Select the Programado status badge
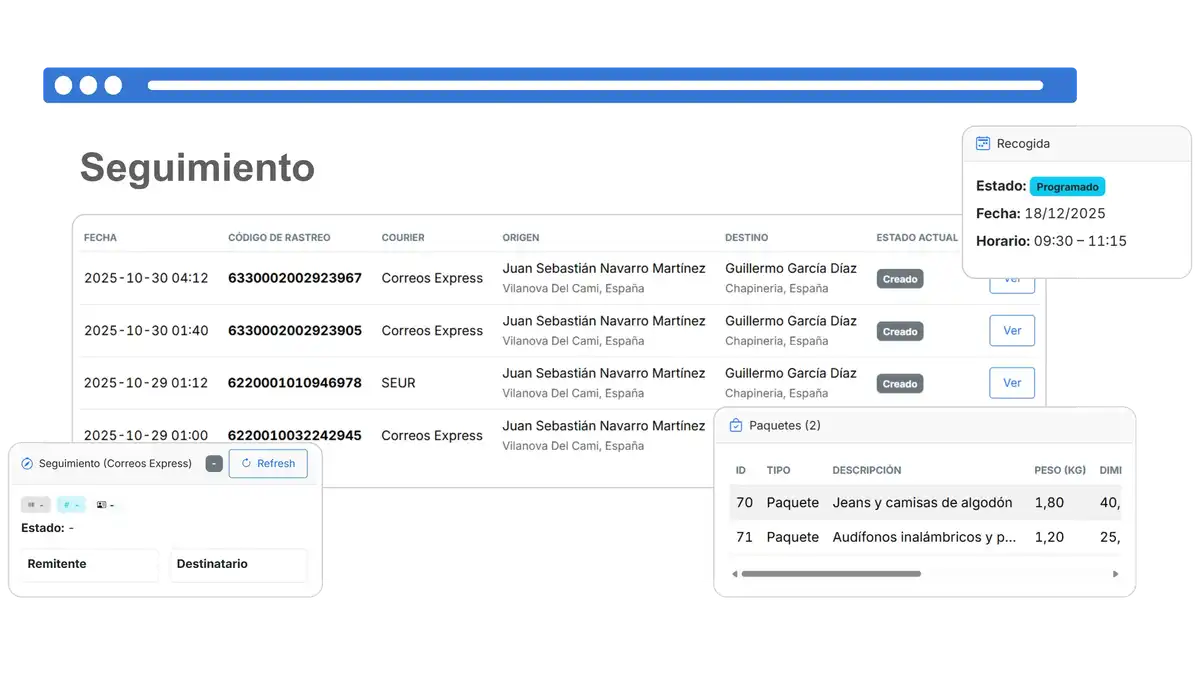 pyautogui.click(x=1067, y=186)
